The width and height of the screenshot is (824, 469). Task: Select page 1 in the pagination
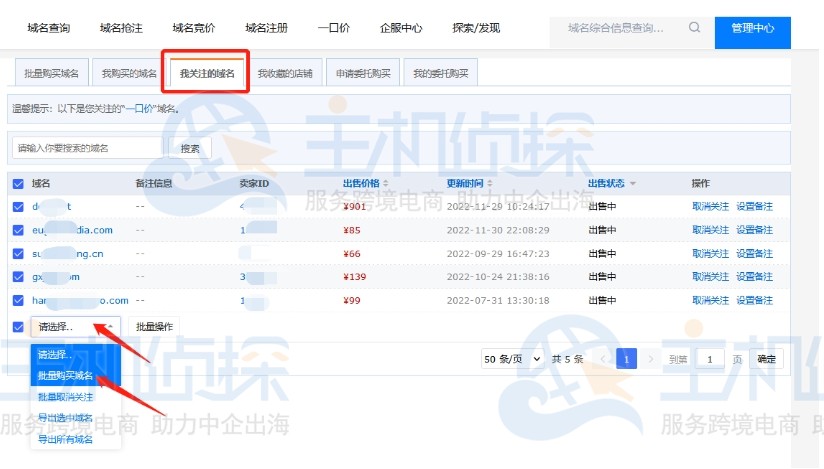pyautogui.click(x=626, y=359)
